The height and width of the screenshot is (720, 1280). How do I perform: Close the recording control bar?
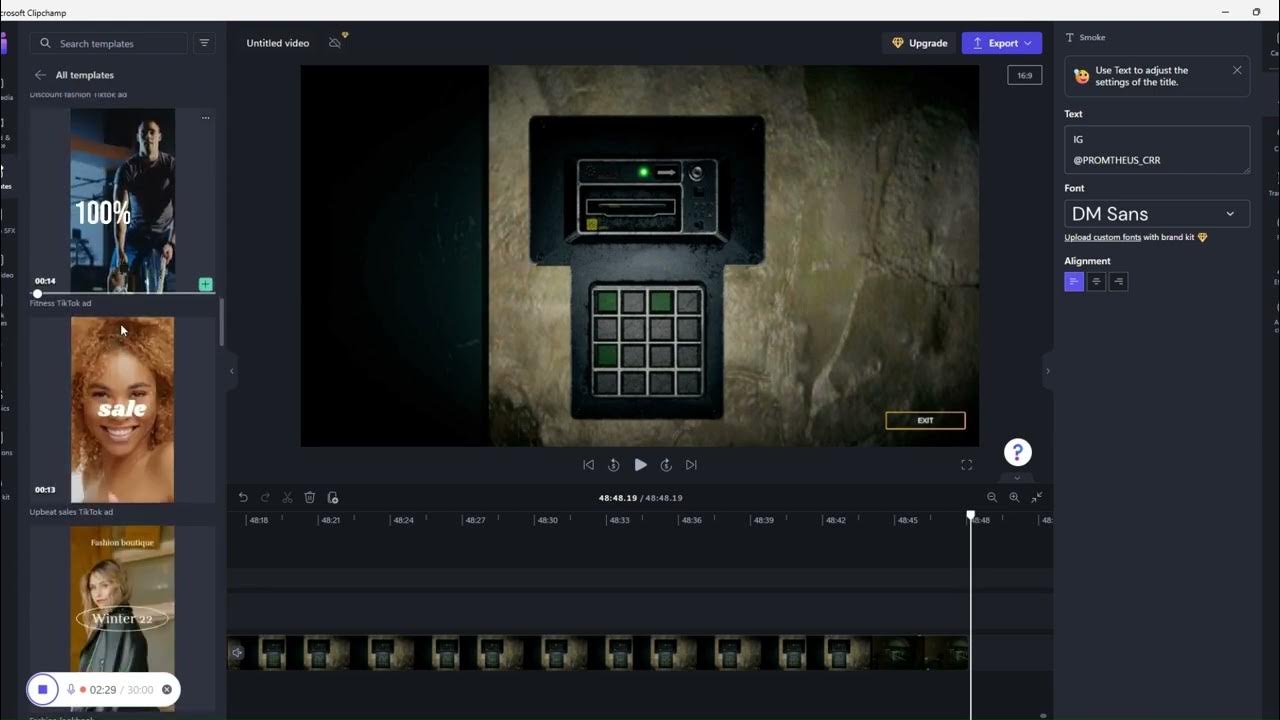pyautogui.click(x=167, y=689)
